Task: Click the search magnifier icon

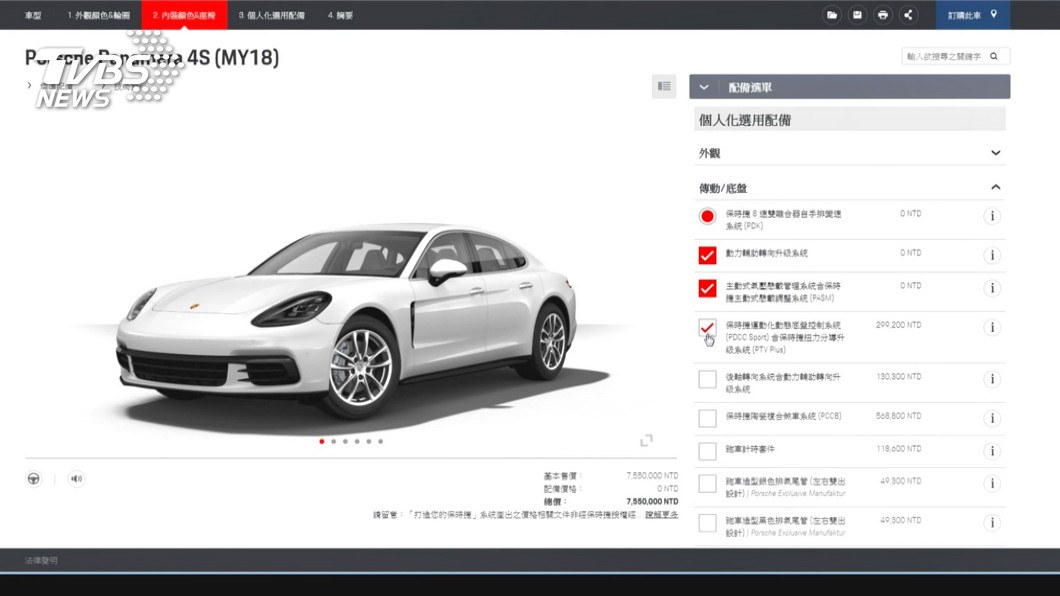Action: coord(994,56)
